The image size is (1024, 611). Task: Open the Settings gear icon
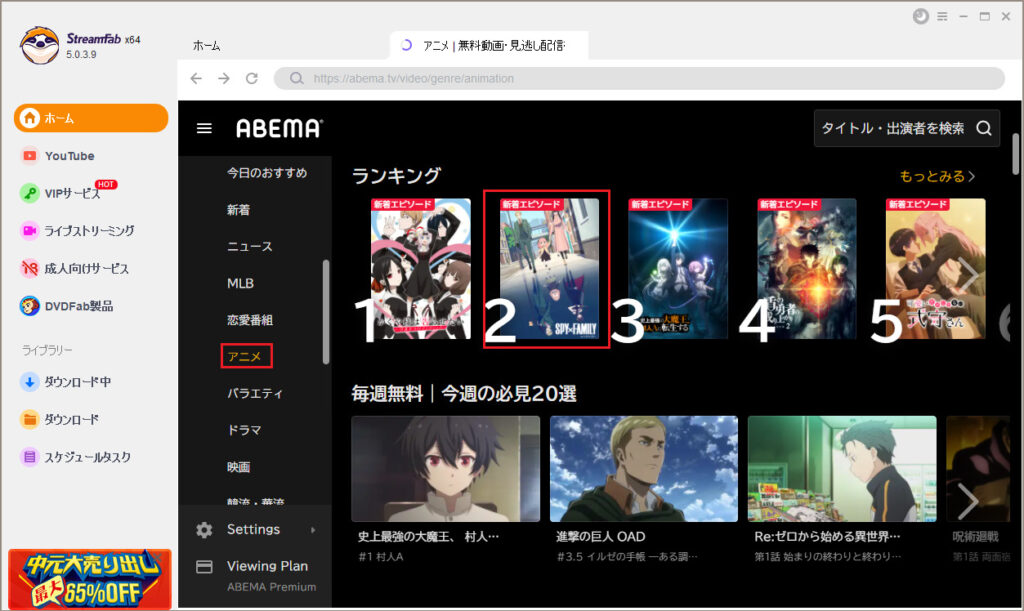click(x=204, y=530)
